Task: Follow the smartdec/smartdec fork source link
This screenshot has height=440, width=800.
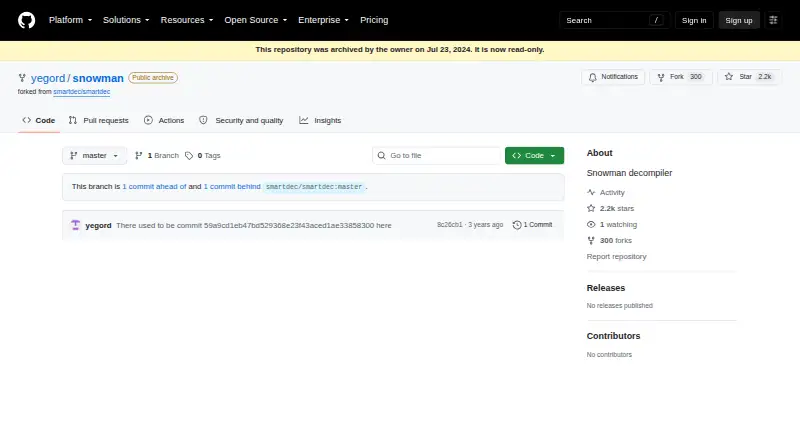Action: coord(82,92)
